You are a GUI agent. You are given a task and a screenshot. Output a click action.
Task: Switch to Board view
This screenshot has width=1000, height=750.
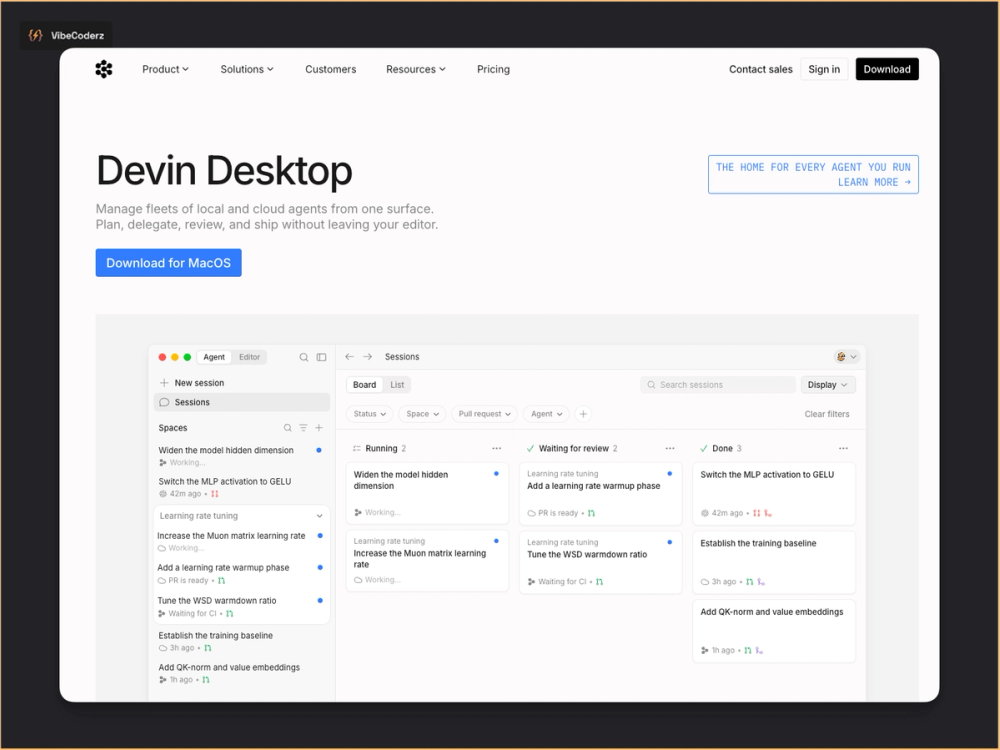tap(364, 385)
